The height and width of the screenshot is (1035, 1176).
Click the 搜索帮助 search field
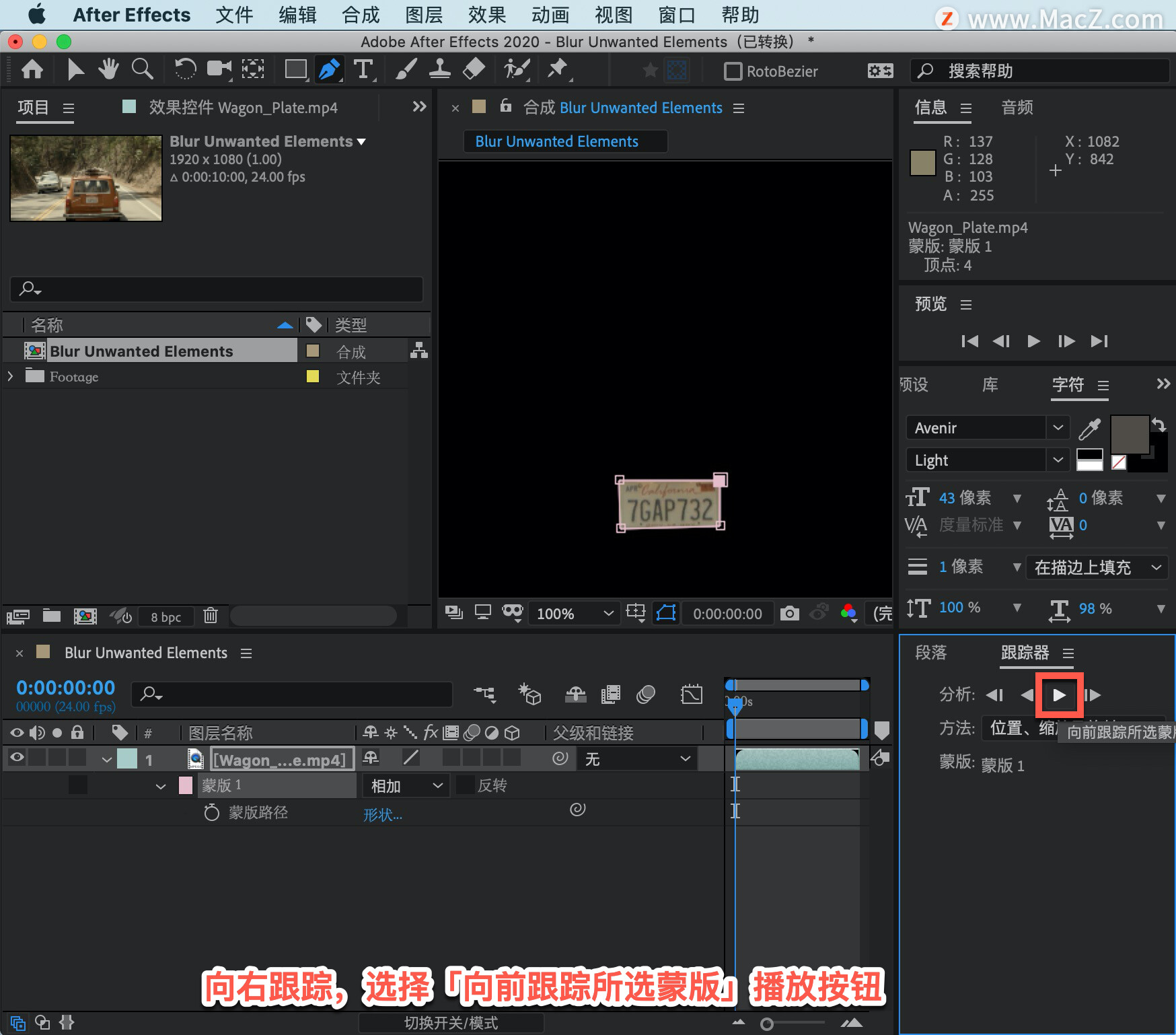point(1040,71)
